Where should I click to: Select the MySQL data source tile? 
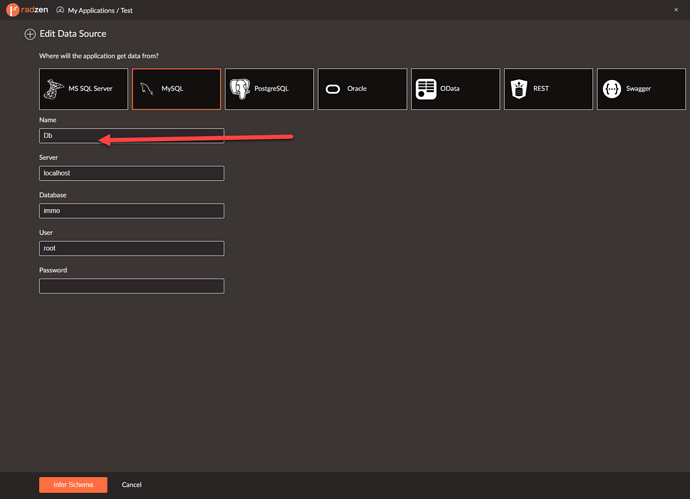176,89
